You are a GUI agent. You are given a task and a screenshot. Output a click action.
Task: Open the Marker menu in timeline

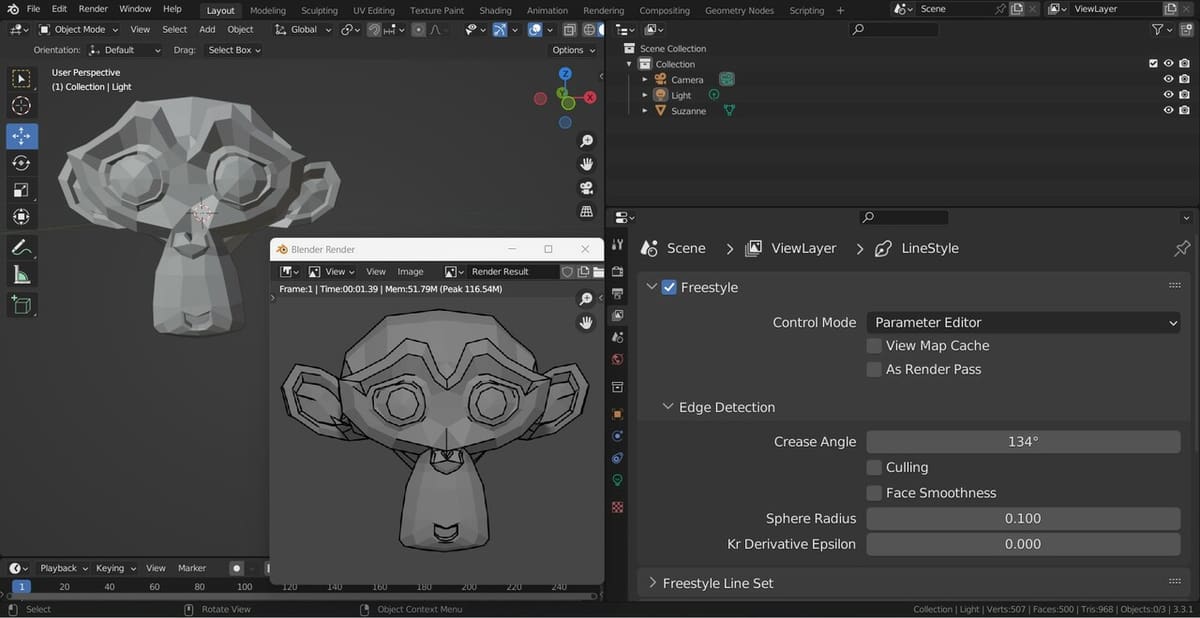[192, 568]
